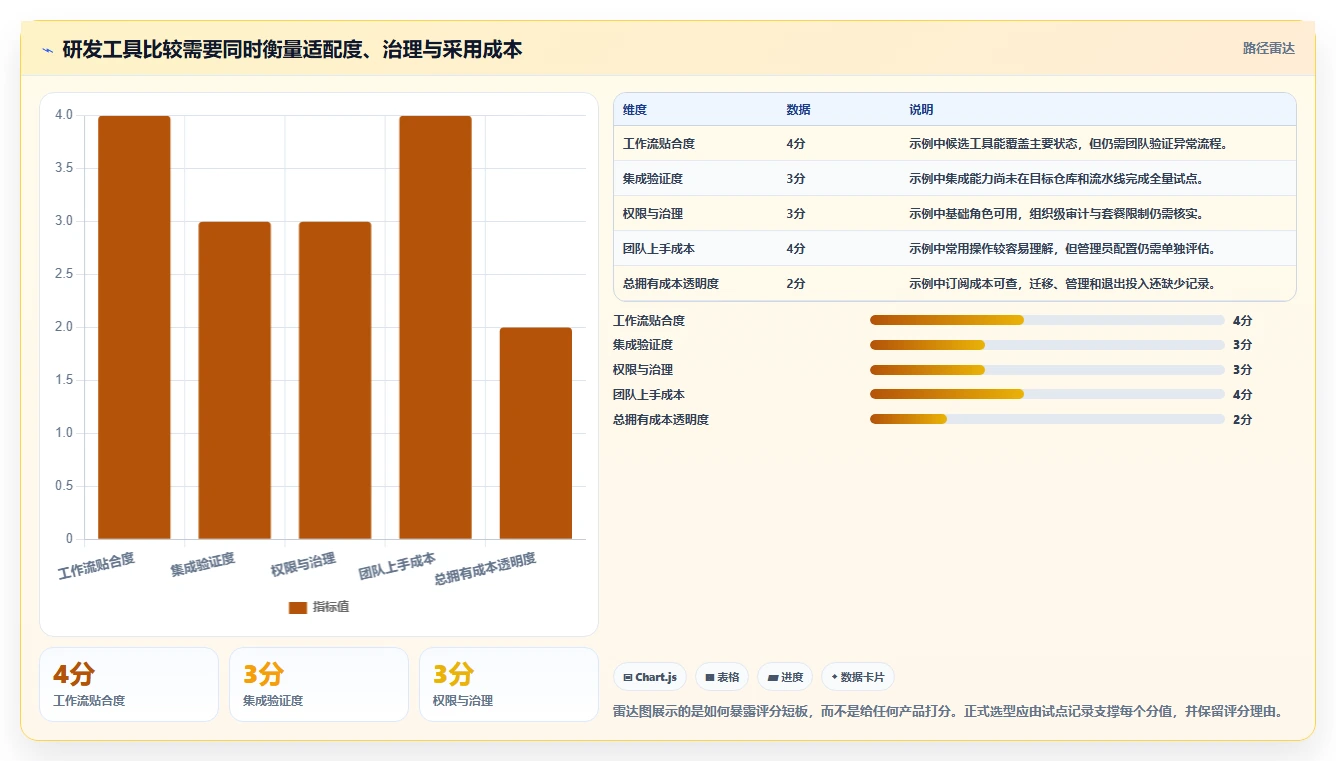
Task: Click the page title 研发工具比较需要同时衡量
Action: 292,50
